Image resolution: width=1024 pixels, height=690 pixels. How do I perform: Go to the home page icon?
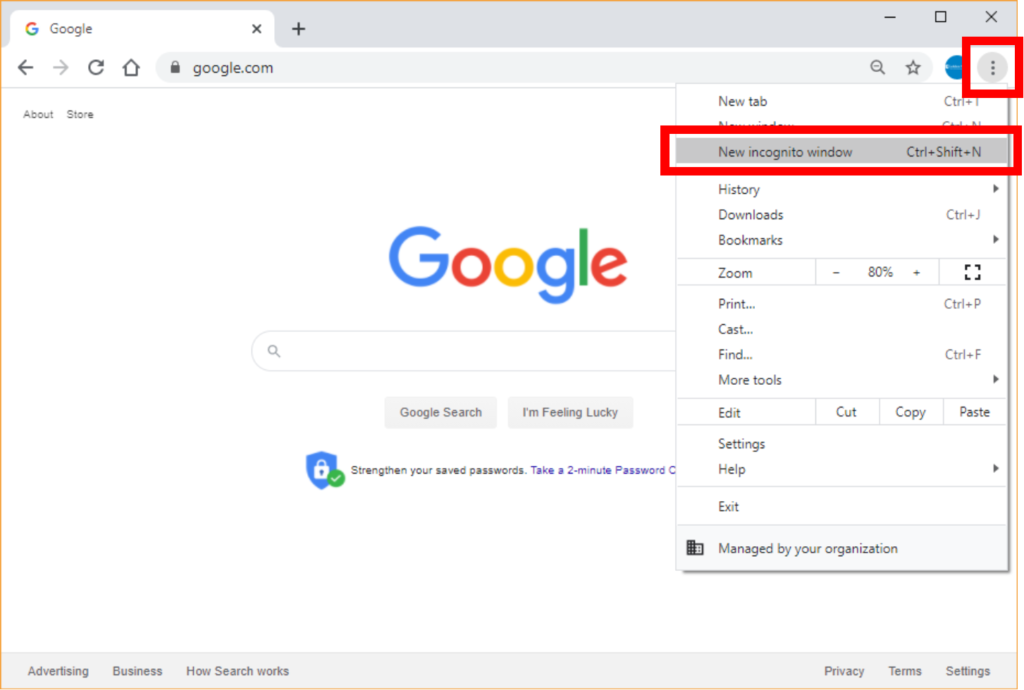[x=131, y=67]
